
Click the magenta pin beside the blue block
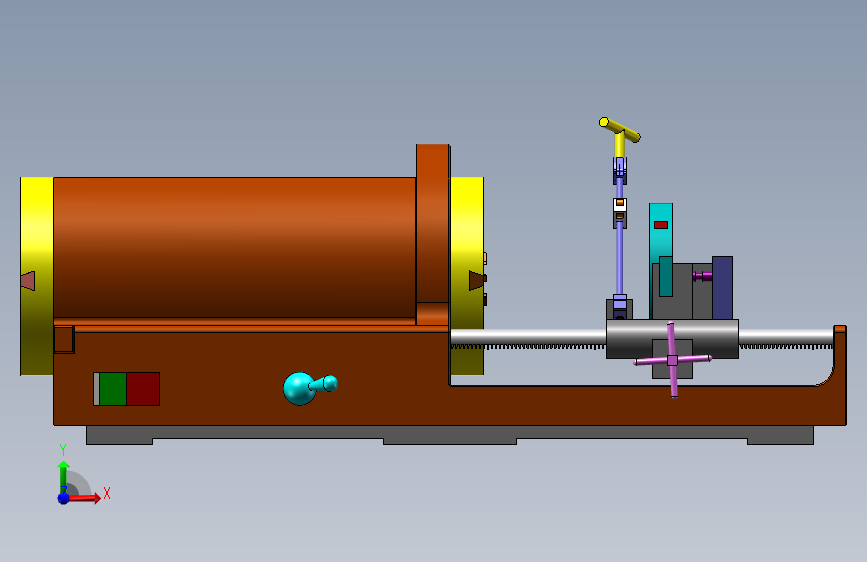click(x=702, y=275)
